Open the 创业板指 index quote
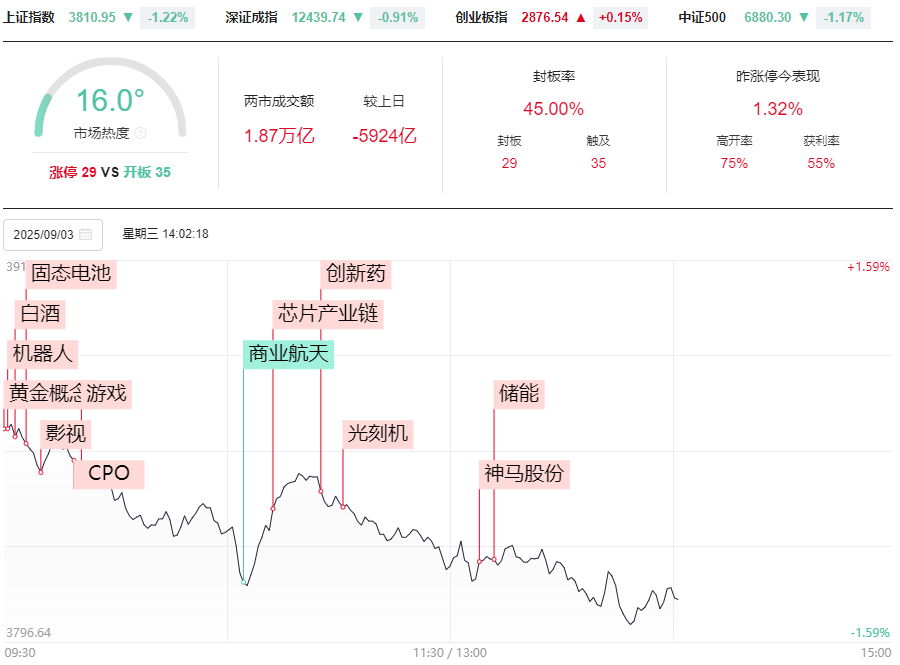 click(x=481, y=17)
